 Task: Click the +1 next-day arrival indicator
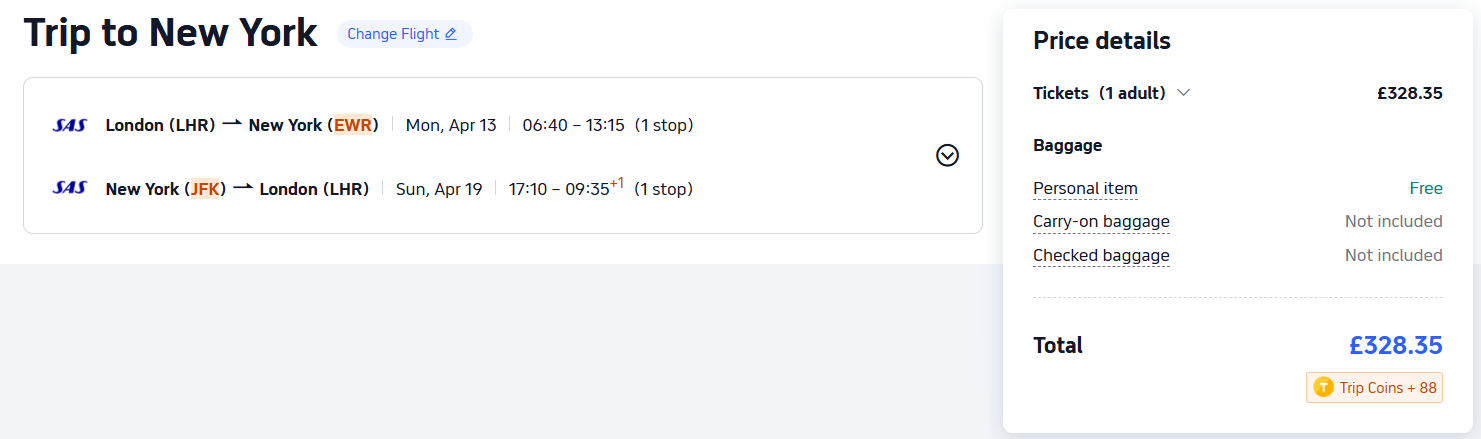click(x=617, y=182)
